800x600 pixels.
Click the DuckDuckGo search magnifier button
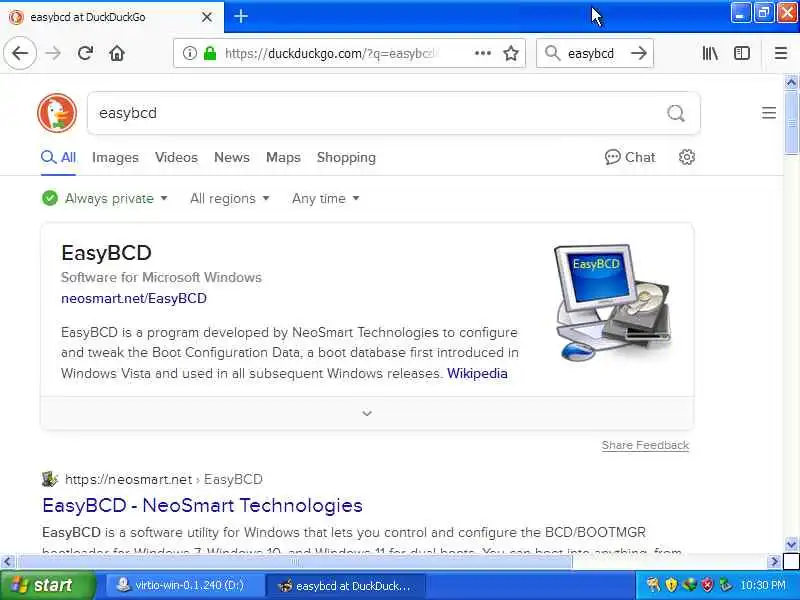[676, 113]
